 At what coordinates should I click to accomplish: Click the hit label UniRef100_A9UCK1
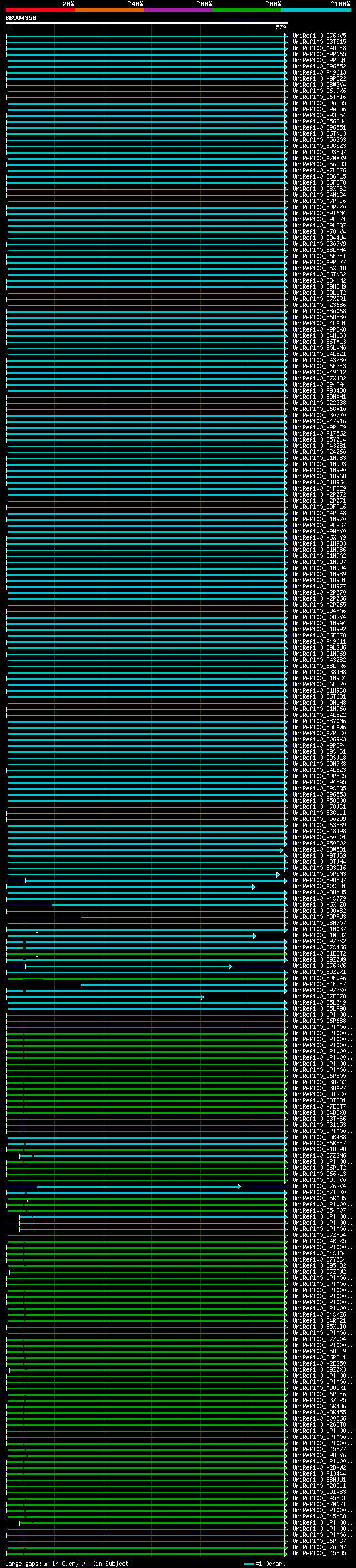click(x=319, y=1388)
